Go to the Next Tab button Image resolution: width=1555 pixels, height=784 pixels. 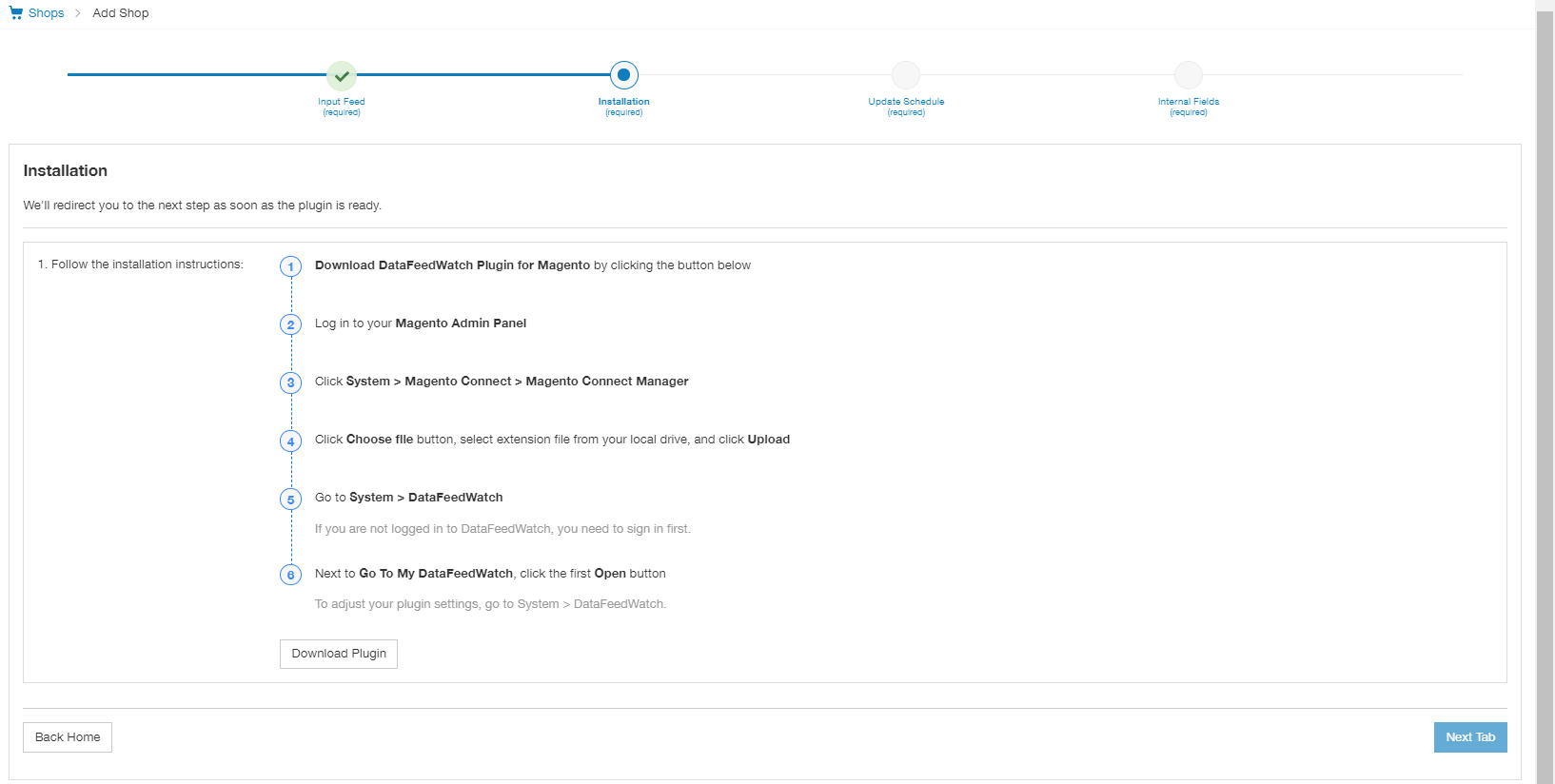pos(1470,737)
